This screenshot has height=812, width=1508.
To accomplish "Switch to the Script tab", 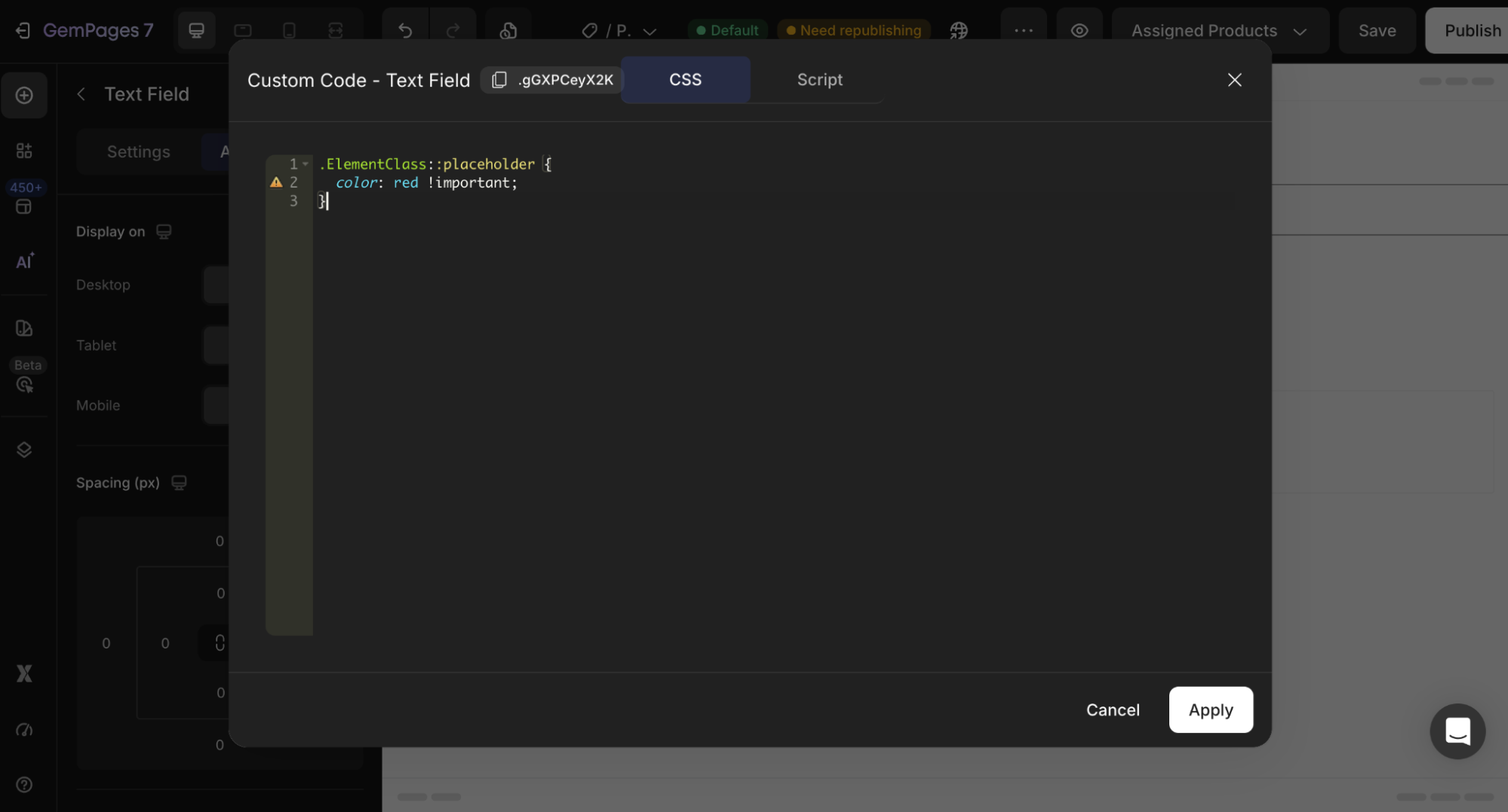I will [x=819, y=80].
